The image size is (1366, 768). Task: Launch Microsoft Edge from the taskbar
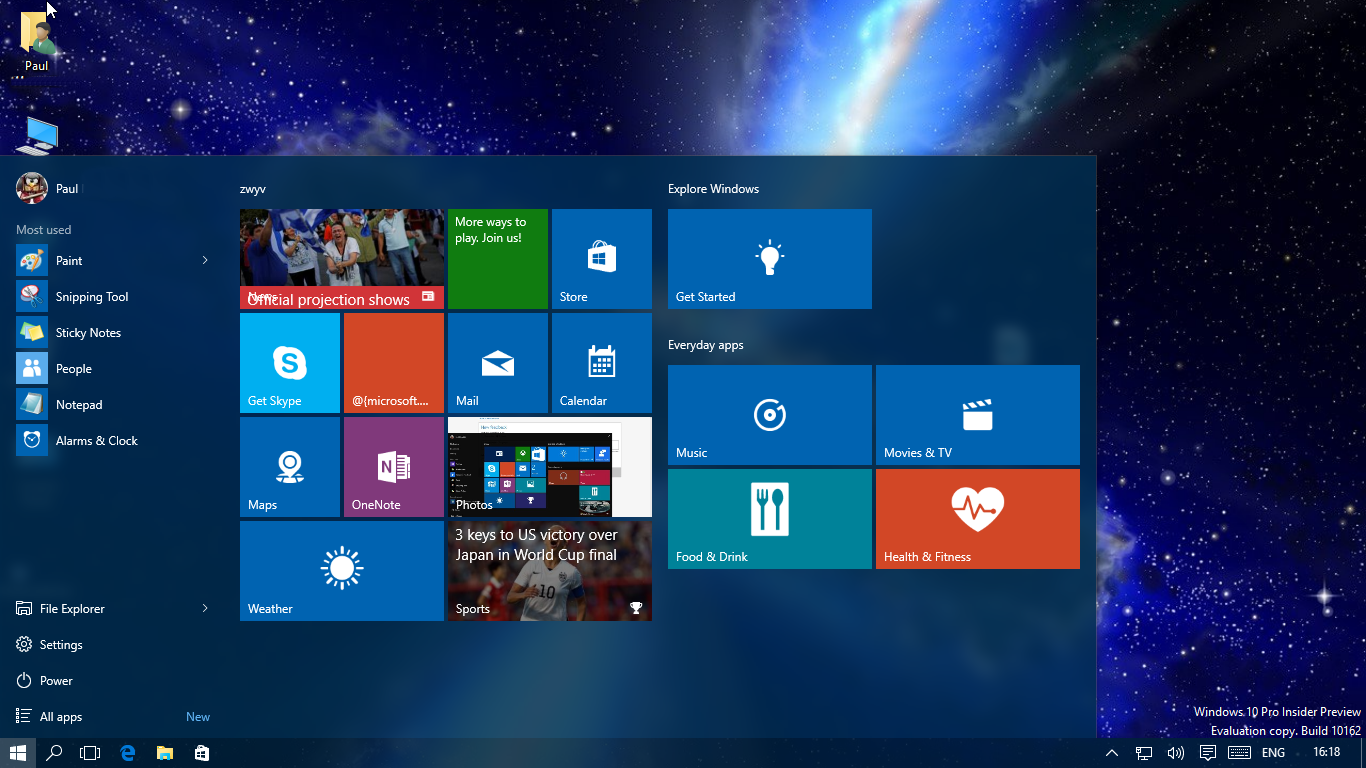click(x=128, y=753)
